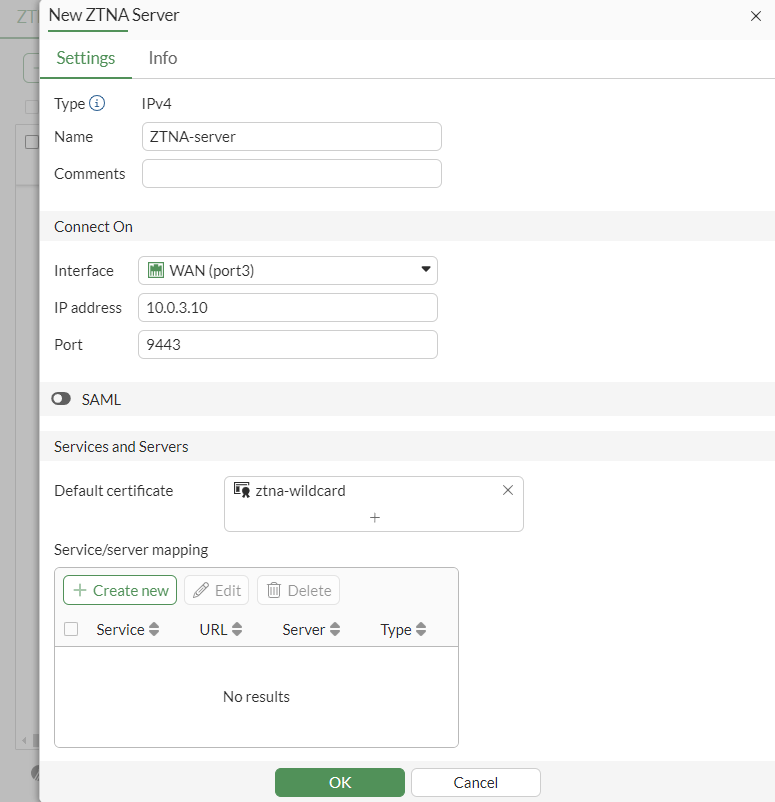Sort the mapping table by URL

[x=237, y=630]
